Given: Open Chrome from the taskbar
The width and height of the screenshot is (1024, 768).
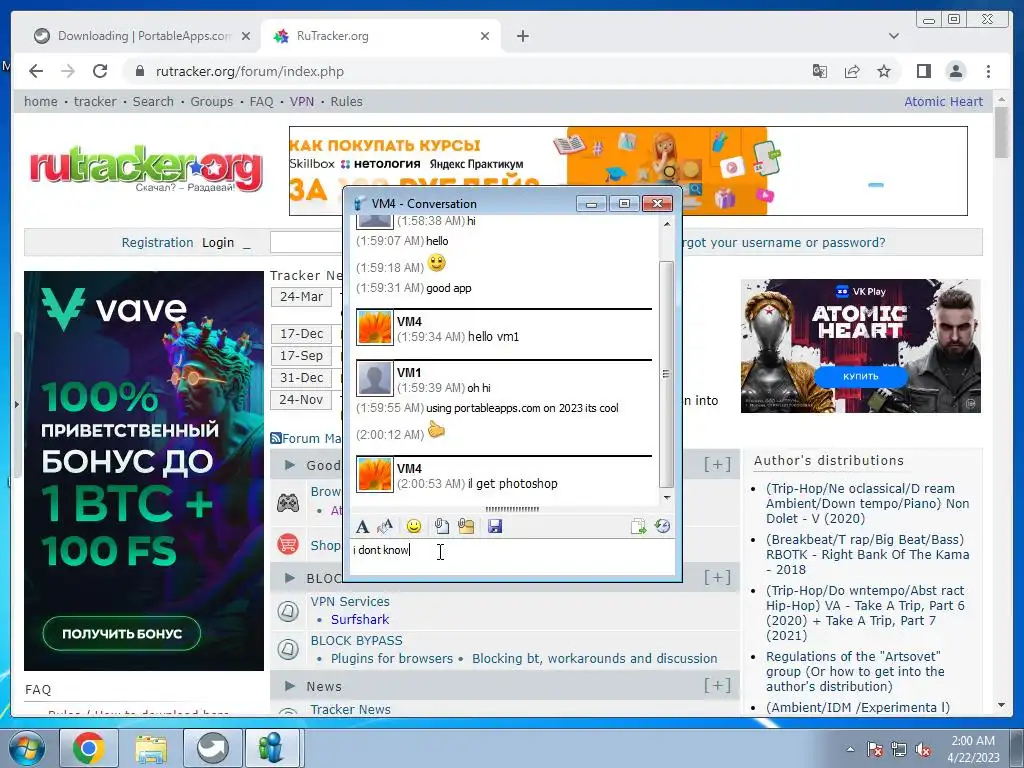Looking at the screenshot, I should [89, 747].
